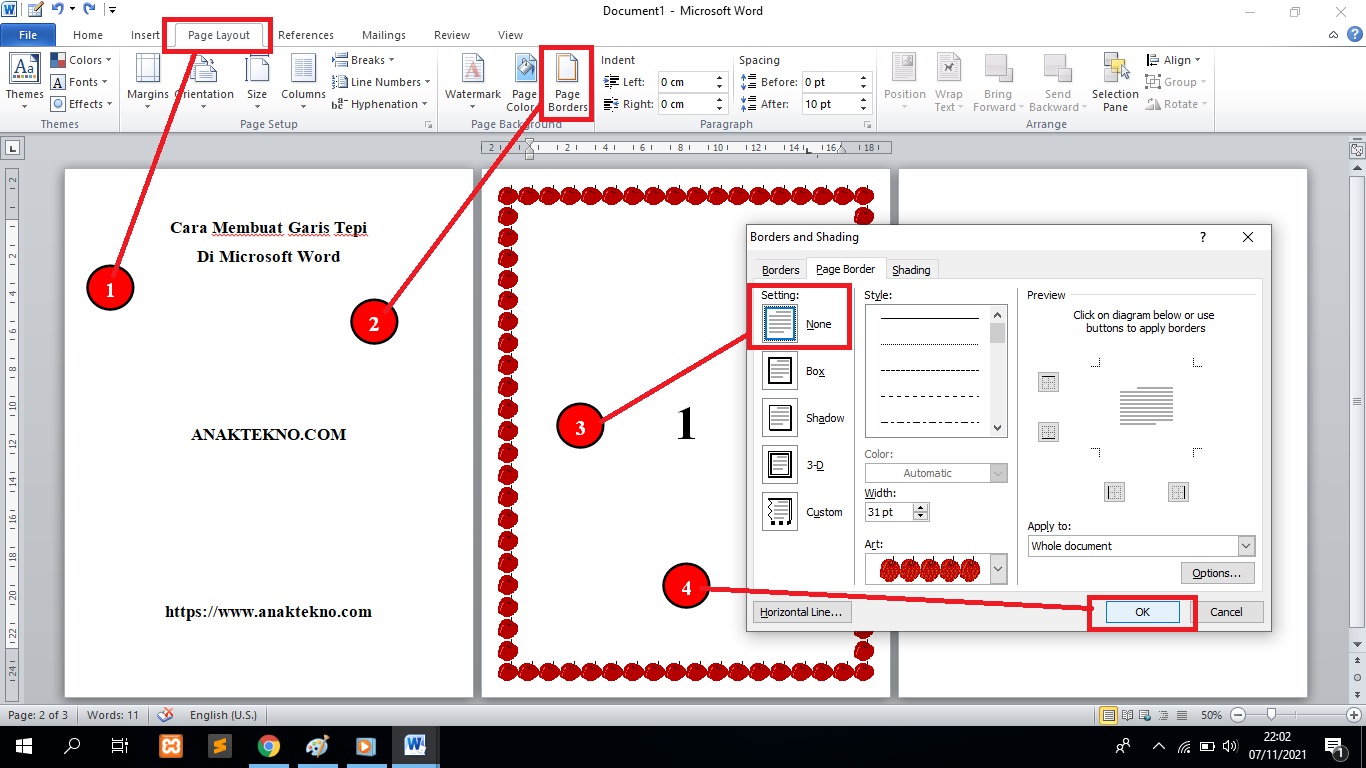The width and height of the screenshot is (1366, 768).
Task: Click the Horizontal Line... button
Action: coord(801,612)
